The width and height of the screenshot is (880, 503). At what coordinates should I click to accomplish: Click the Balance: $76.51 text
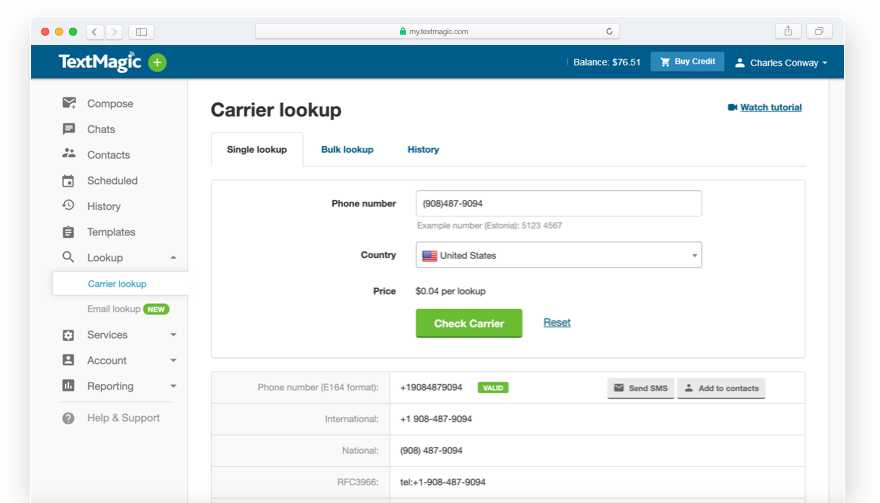click(x=607, y=62)
